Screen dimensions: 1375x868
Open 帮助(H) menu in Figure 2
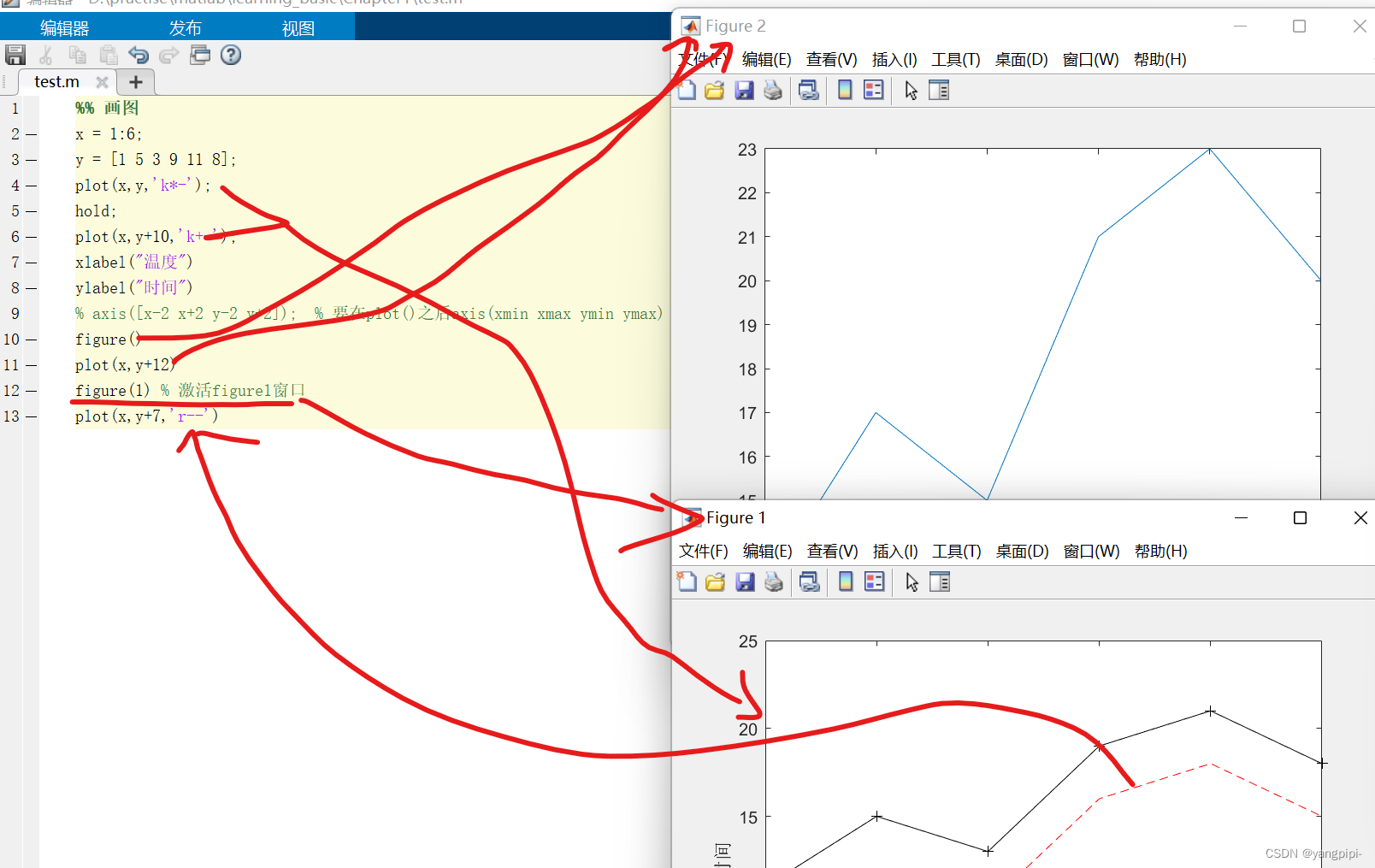click(1160, 59)
